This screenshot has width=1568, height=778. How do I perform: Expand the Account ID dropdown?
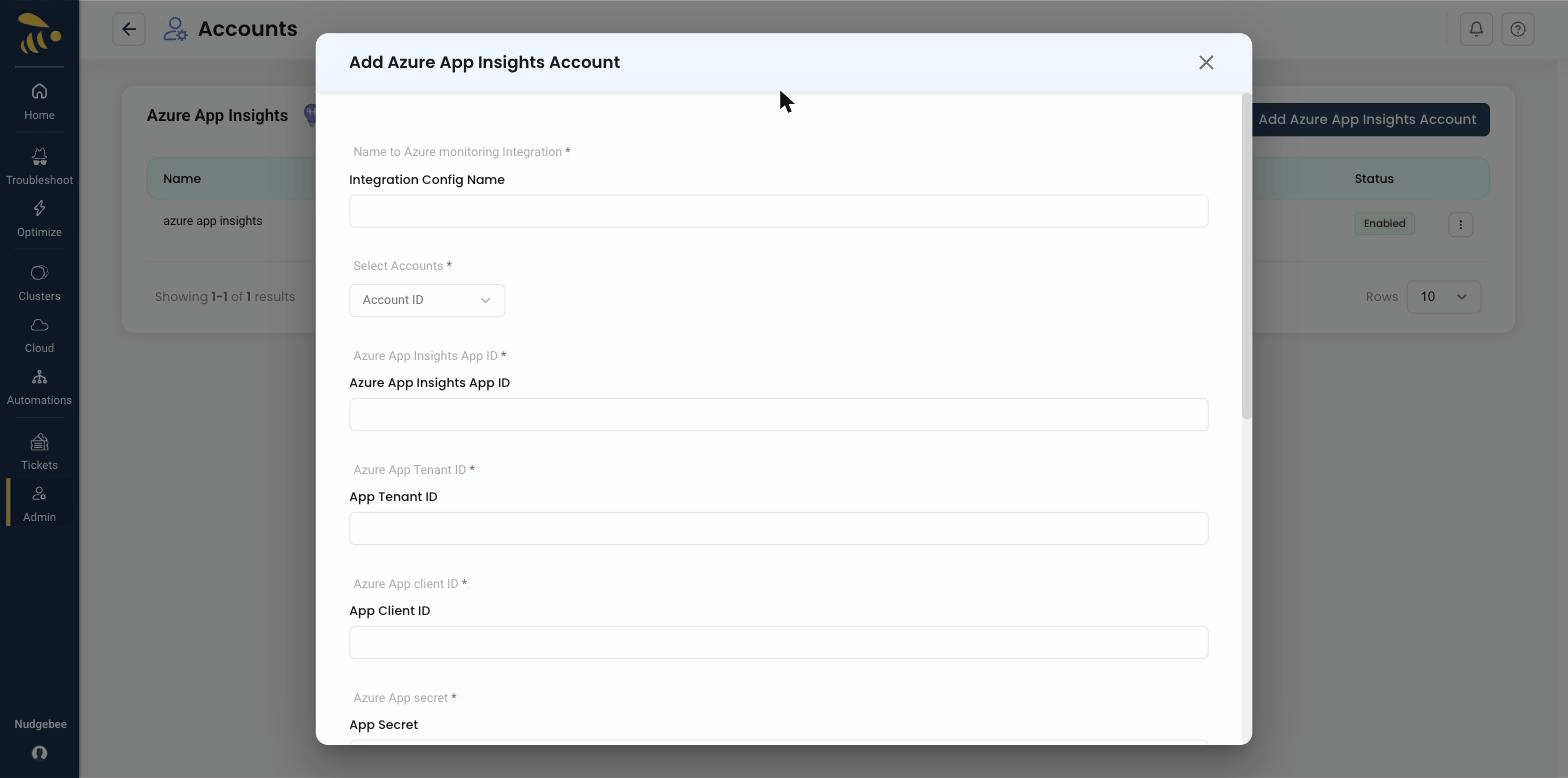point(427,300)
